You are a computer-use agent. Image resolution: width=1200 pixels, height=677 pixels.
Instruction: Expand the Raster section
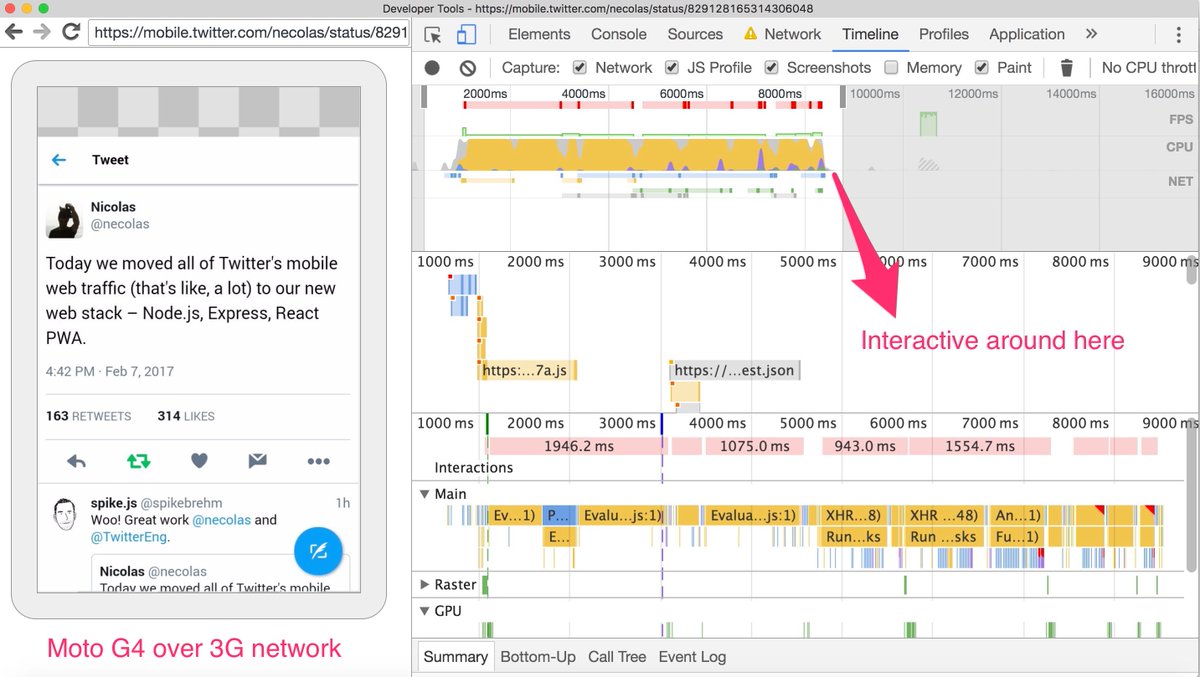(x=424, y=585)
